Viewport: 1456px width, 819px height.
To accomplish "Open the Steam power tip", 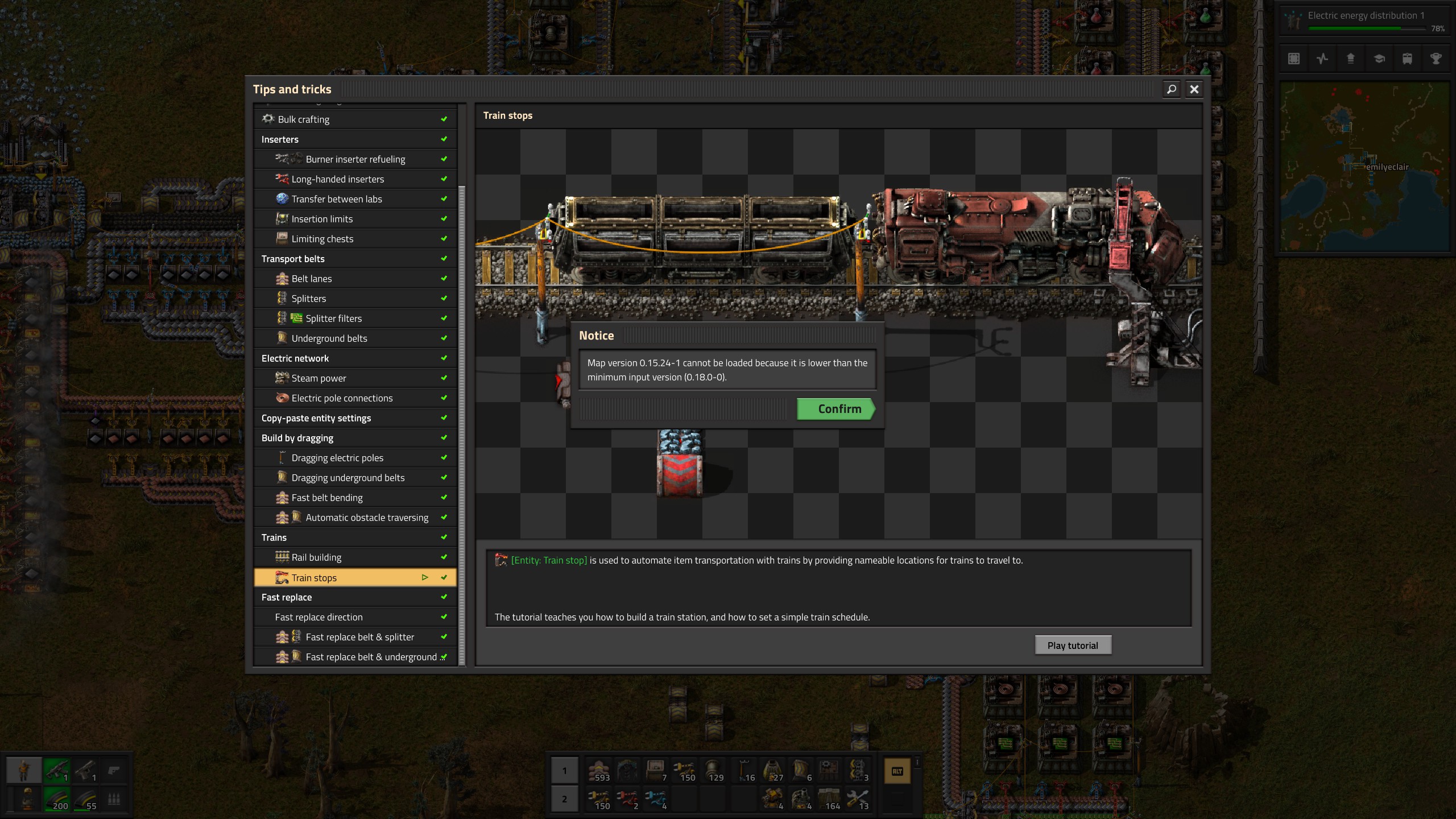I will click(x=355, y=378).
